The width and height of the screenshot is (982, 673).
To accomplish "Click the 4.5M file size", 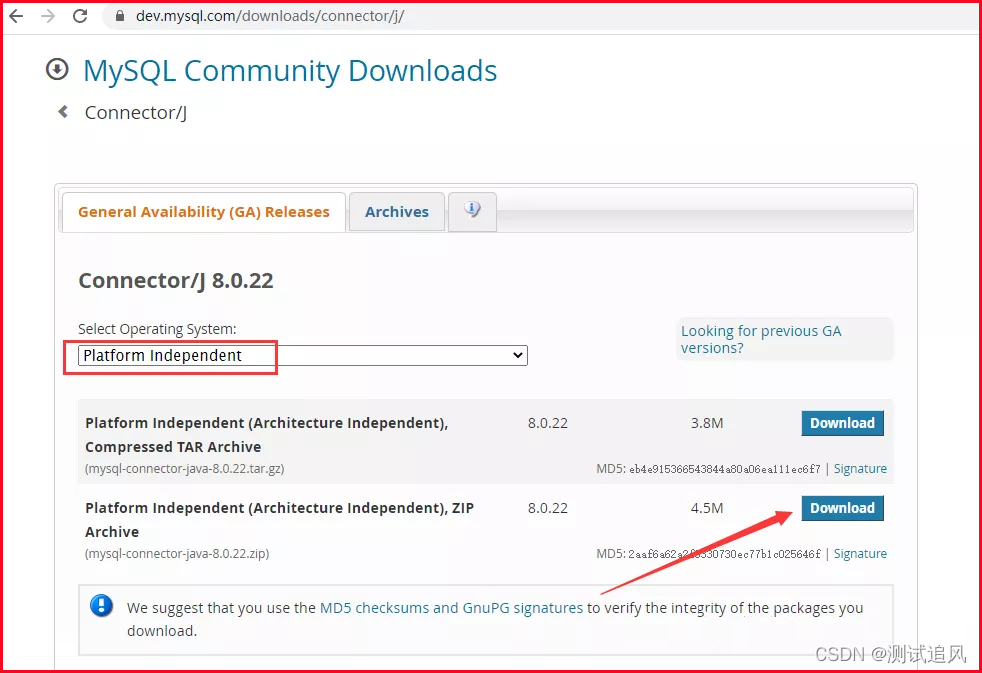I will 707,508.
